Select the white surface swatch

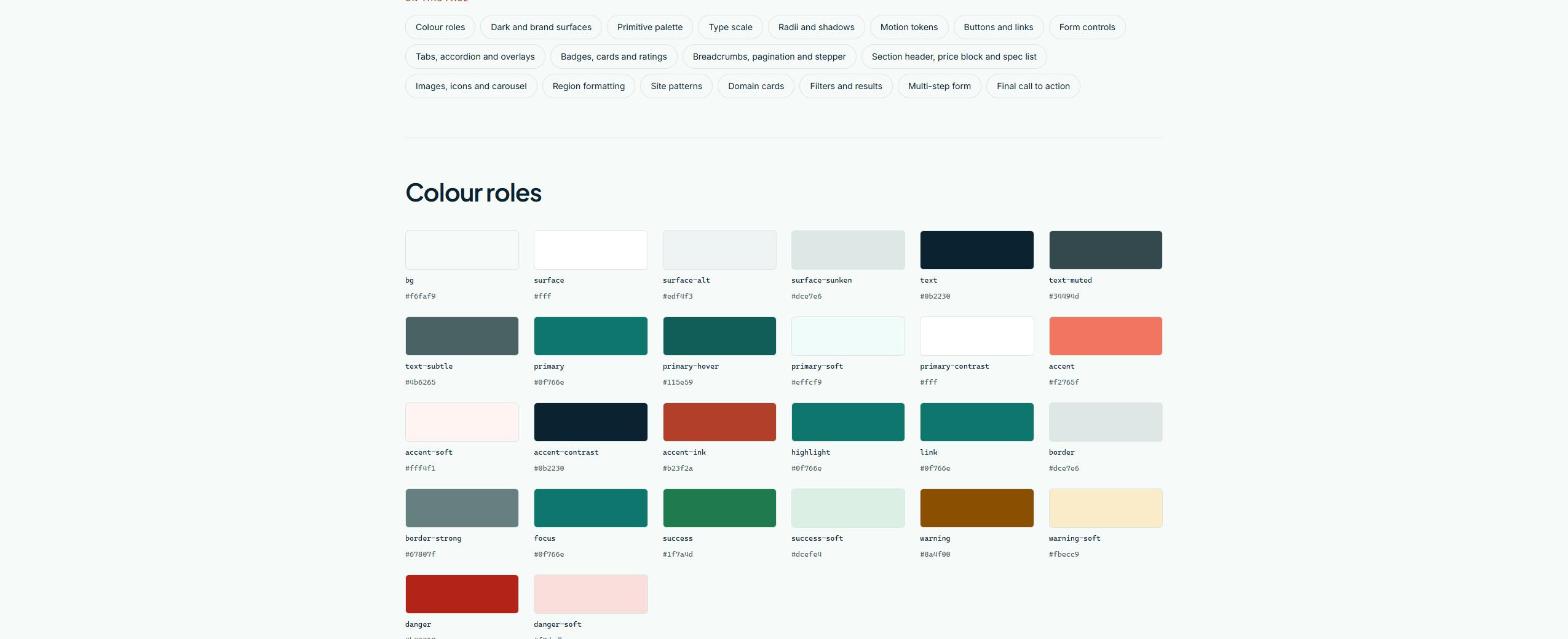(591, 250)
